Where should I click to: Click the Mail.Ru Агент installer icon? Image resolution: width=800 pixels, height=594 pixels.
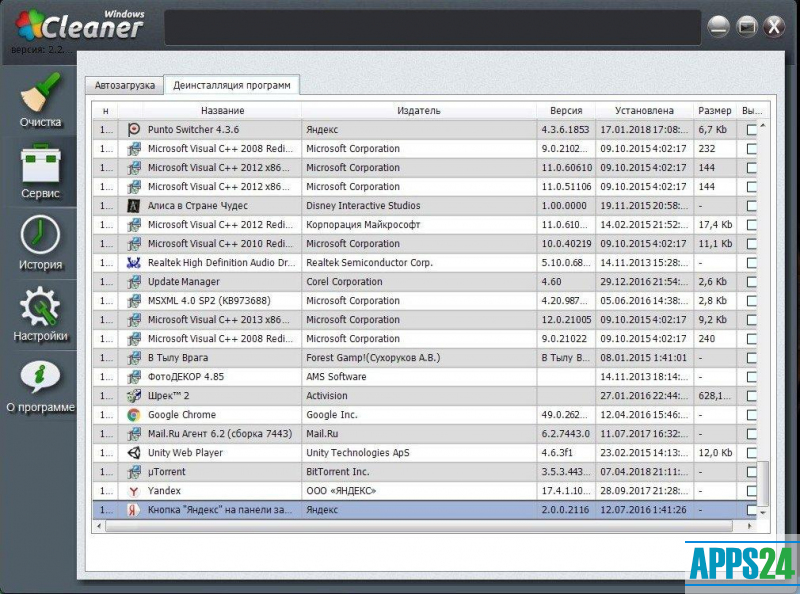click(134, 434)
